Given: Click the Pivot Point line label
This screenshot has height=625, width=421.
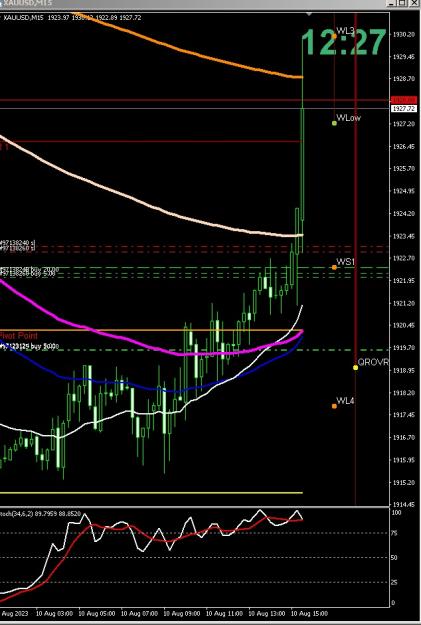Looking at the screenshot, I should [19, 335].
